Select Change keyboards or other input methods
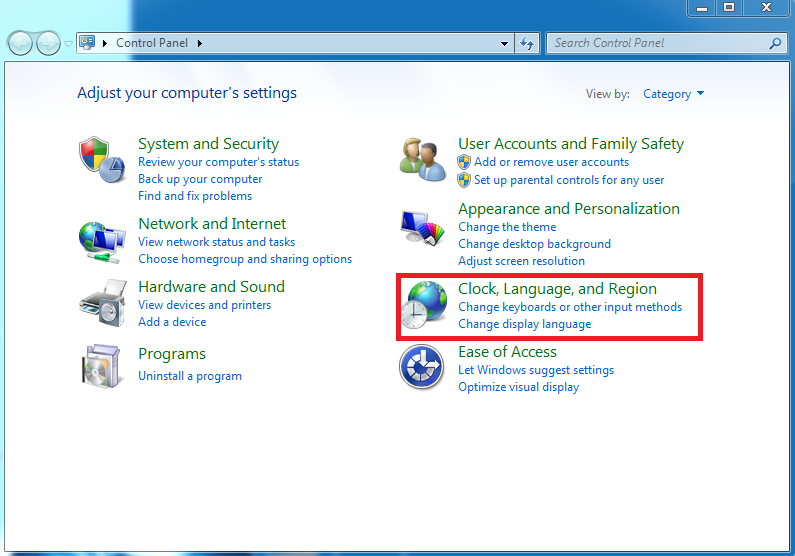The height and width of the screenshot is (556, 795). (570, 307)
